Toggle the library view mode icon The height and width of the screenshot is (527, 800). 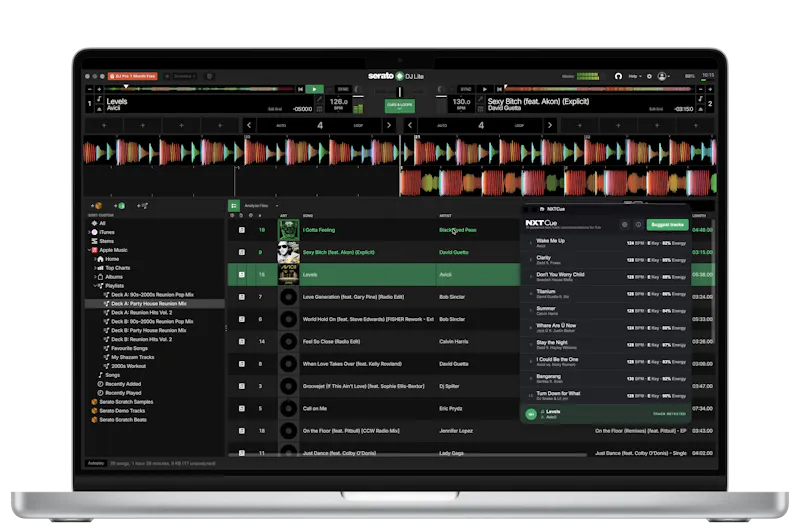234,206
